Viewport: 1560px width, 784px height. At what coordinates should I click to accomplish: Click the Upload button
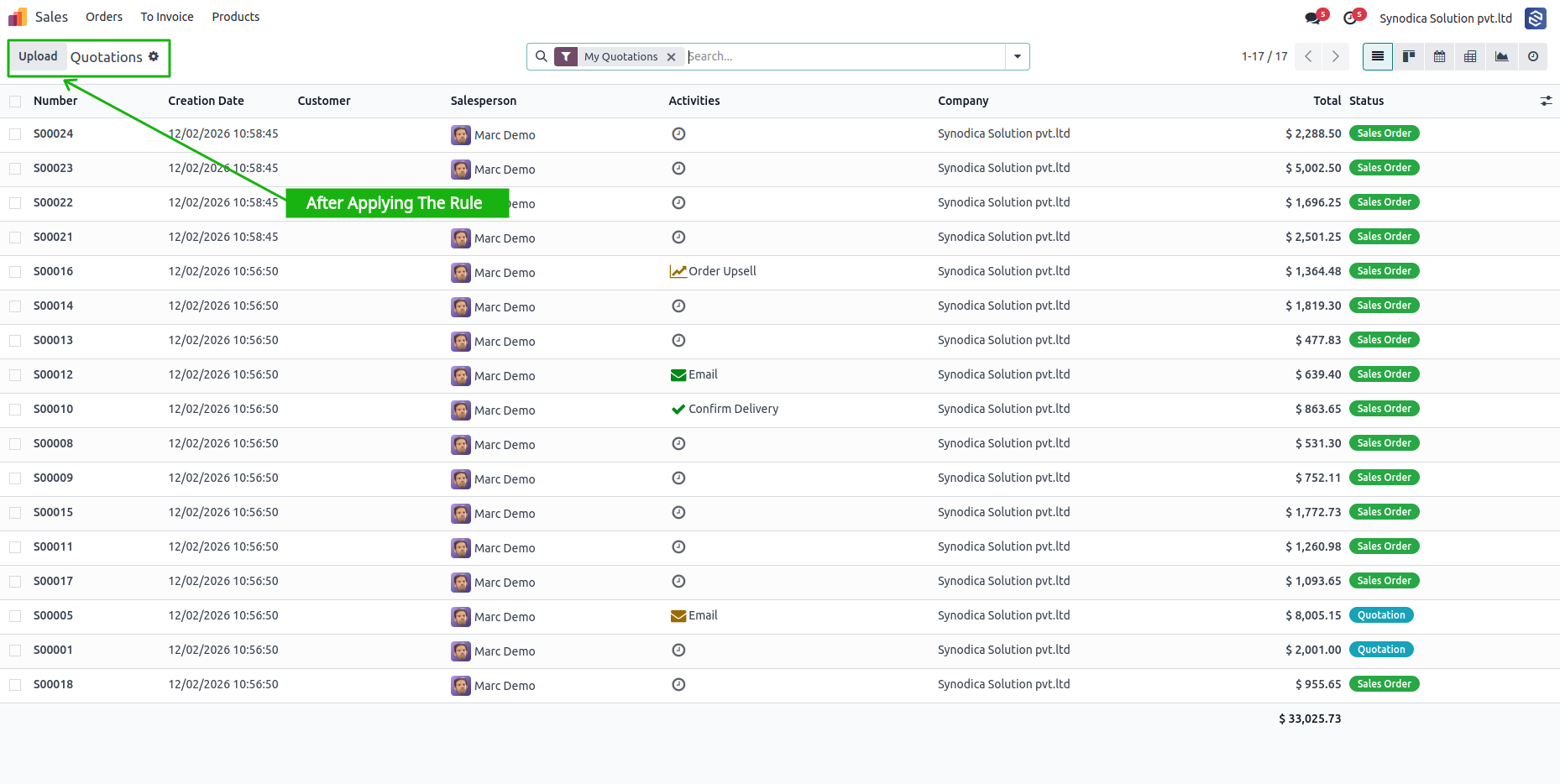tap(38, 56)
